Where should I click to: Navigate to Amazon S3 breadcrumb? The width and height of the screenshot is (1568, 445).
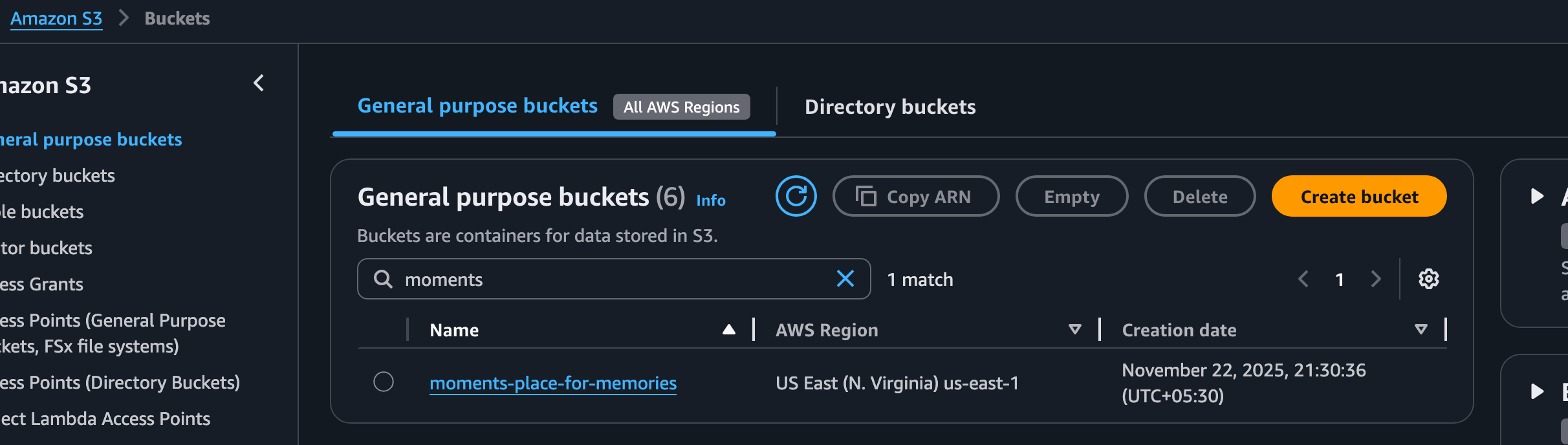56,19
